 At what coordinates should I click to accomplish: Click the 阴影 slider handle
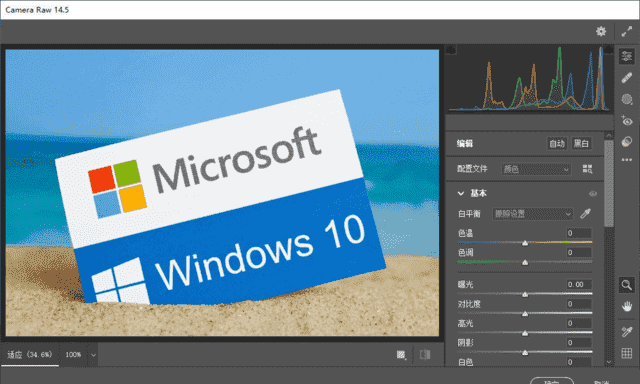pyautogui.click(x=525, y=353)
